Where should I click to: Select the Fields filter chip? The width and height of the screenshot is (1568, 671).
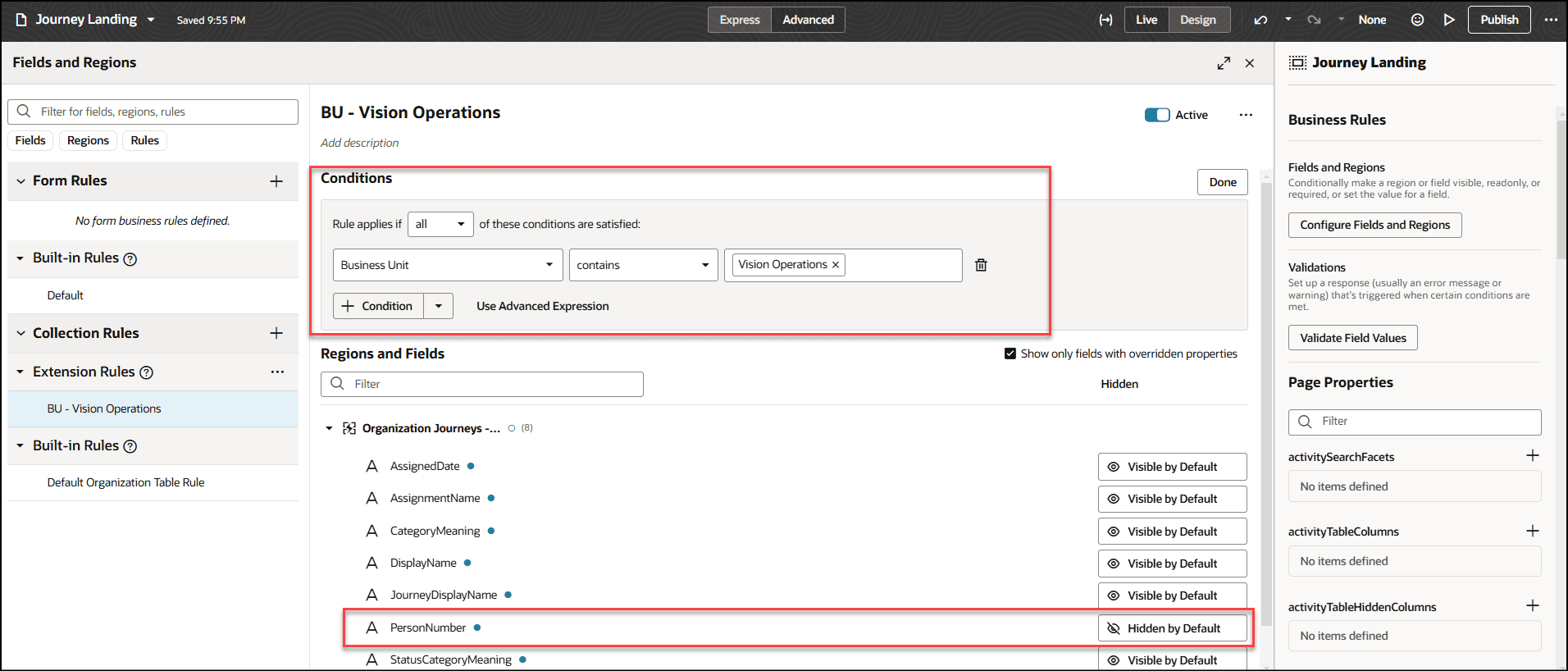point(30,140)
